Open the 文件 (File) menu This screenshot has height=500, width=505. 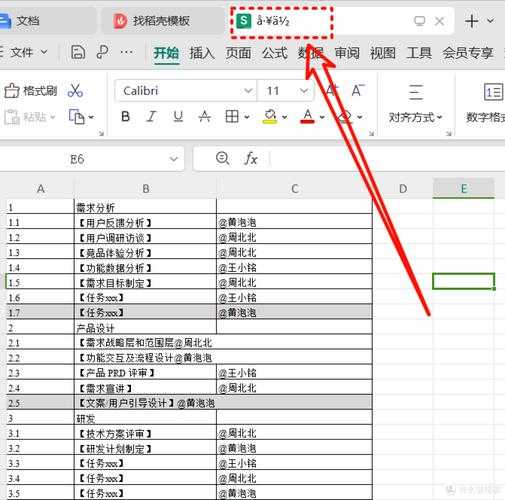point(22,52)
